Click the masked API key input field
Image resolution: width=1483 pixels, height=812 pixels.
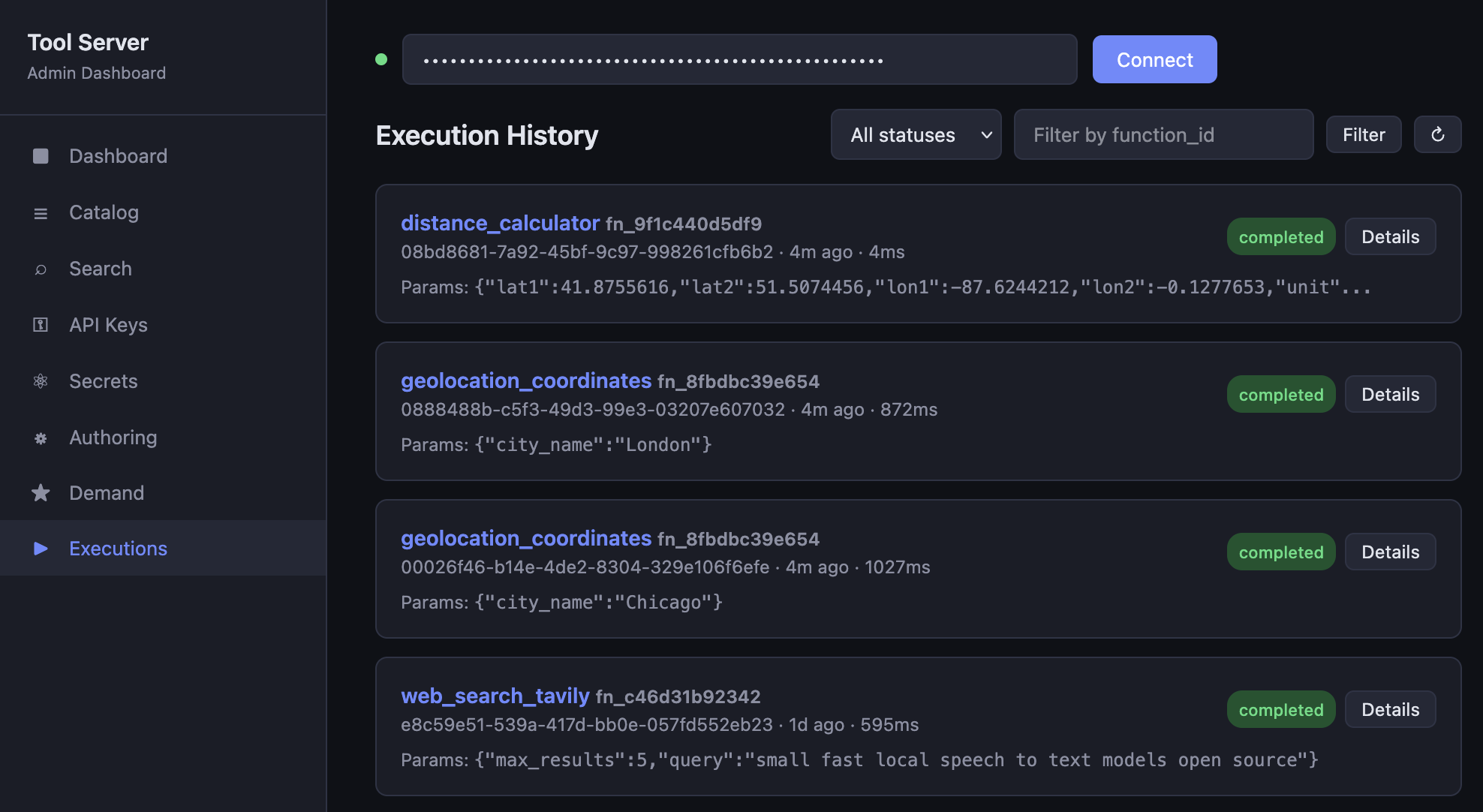(739, 59)
